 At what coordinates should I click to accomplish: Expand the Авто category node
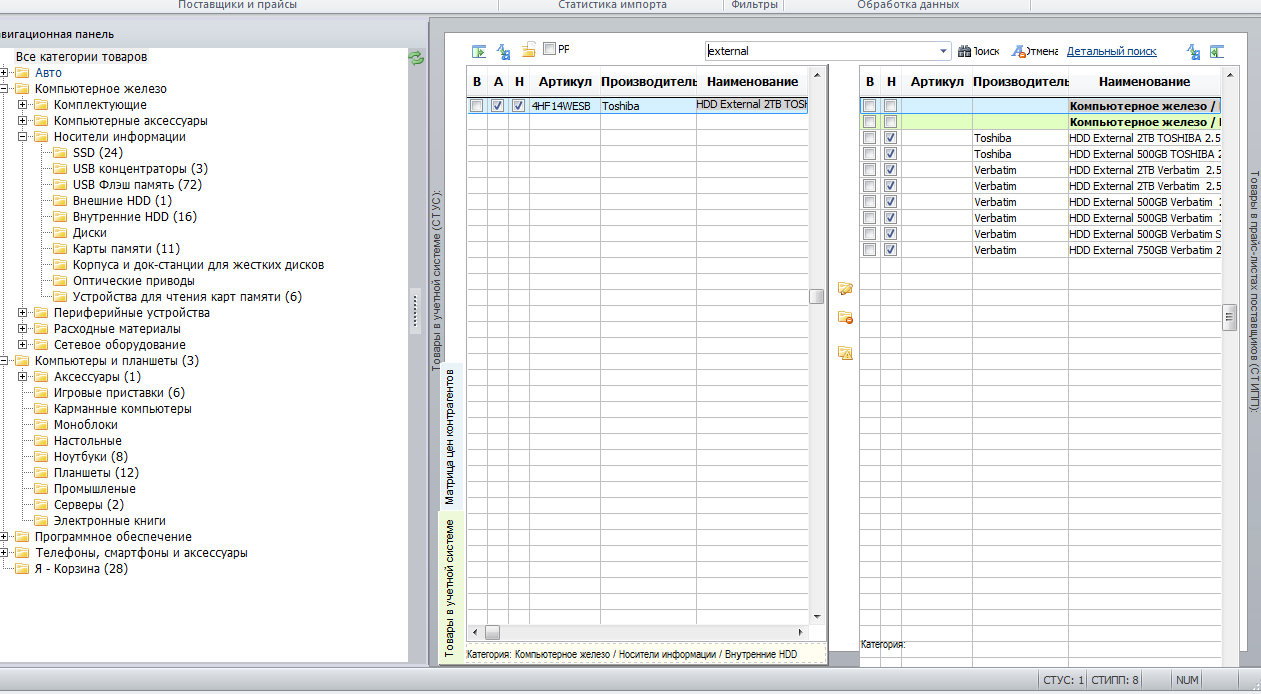pyautogui.click(x=4, y=73)
